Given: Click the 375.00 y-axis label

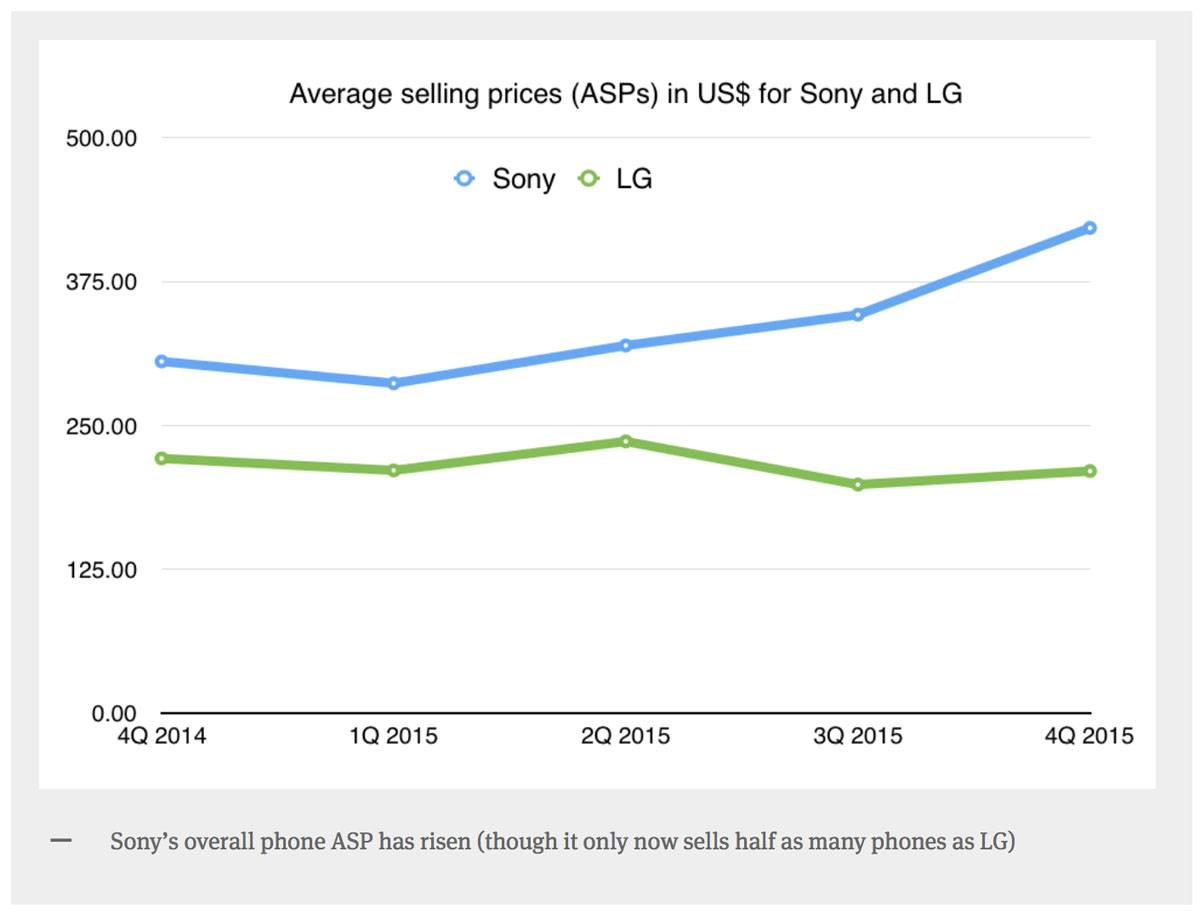Looking at the screenshot, I should (99, 282).
